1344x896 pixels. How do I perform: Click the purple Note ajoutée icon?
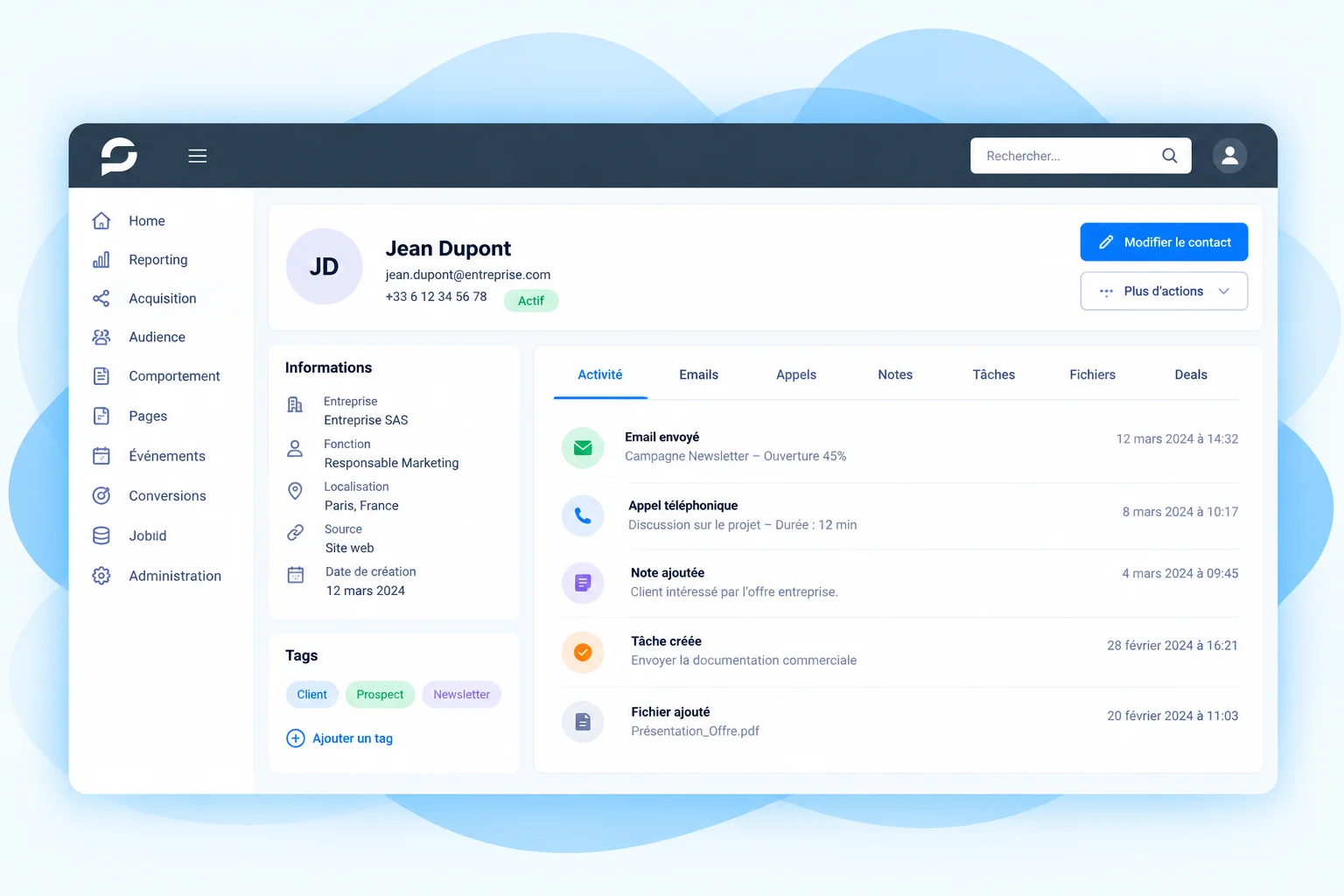click(583, 583)
